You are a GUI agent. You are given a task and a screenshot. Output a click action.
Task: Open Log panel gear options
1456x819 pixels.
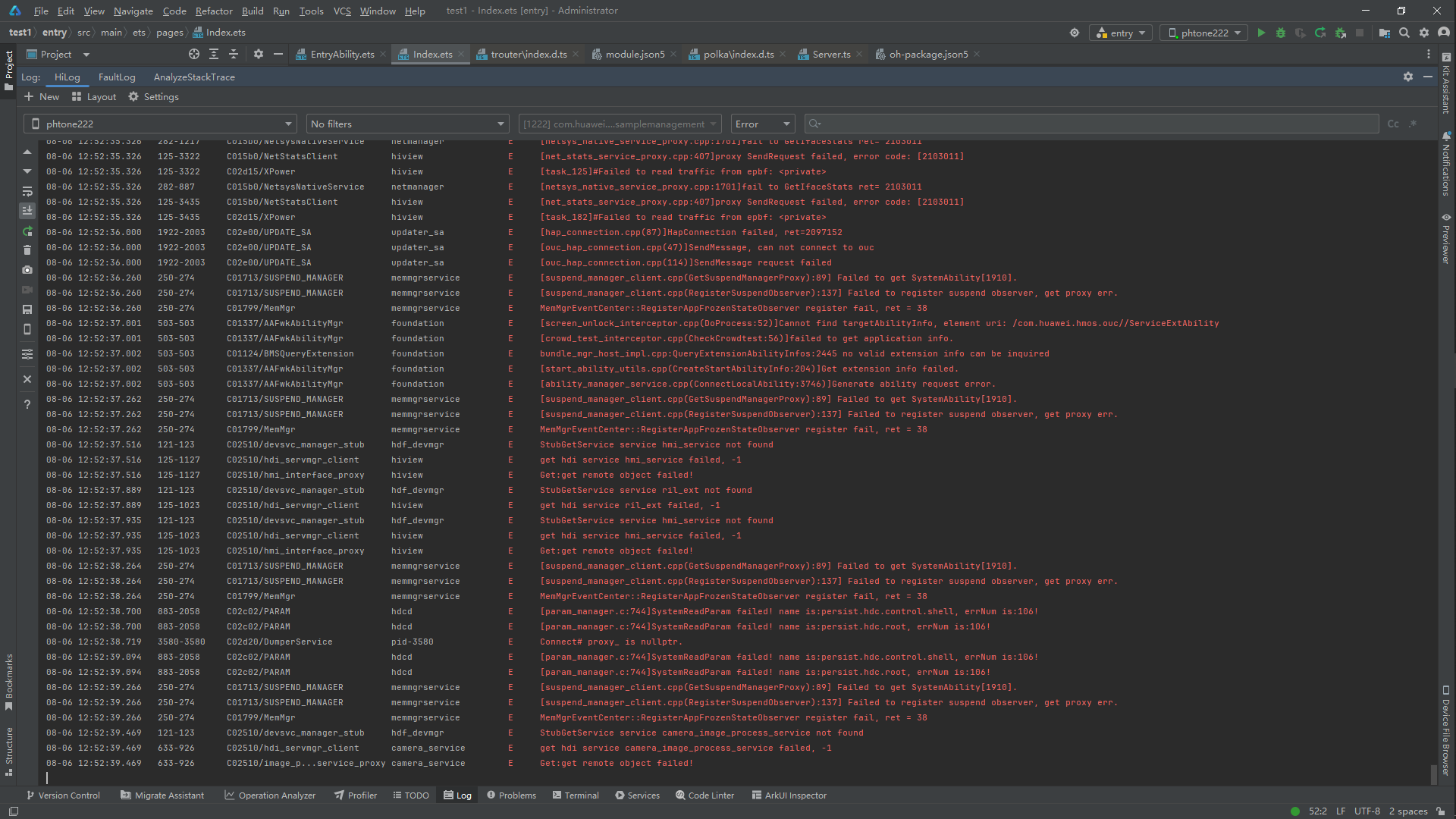pyautogui.click(x=1408, y=77)
